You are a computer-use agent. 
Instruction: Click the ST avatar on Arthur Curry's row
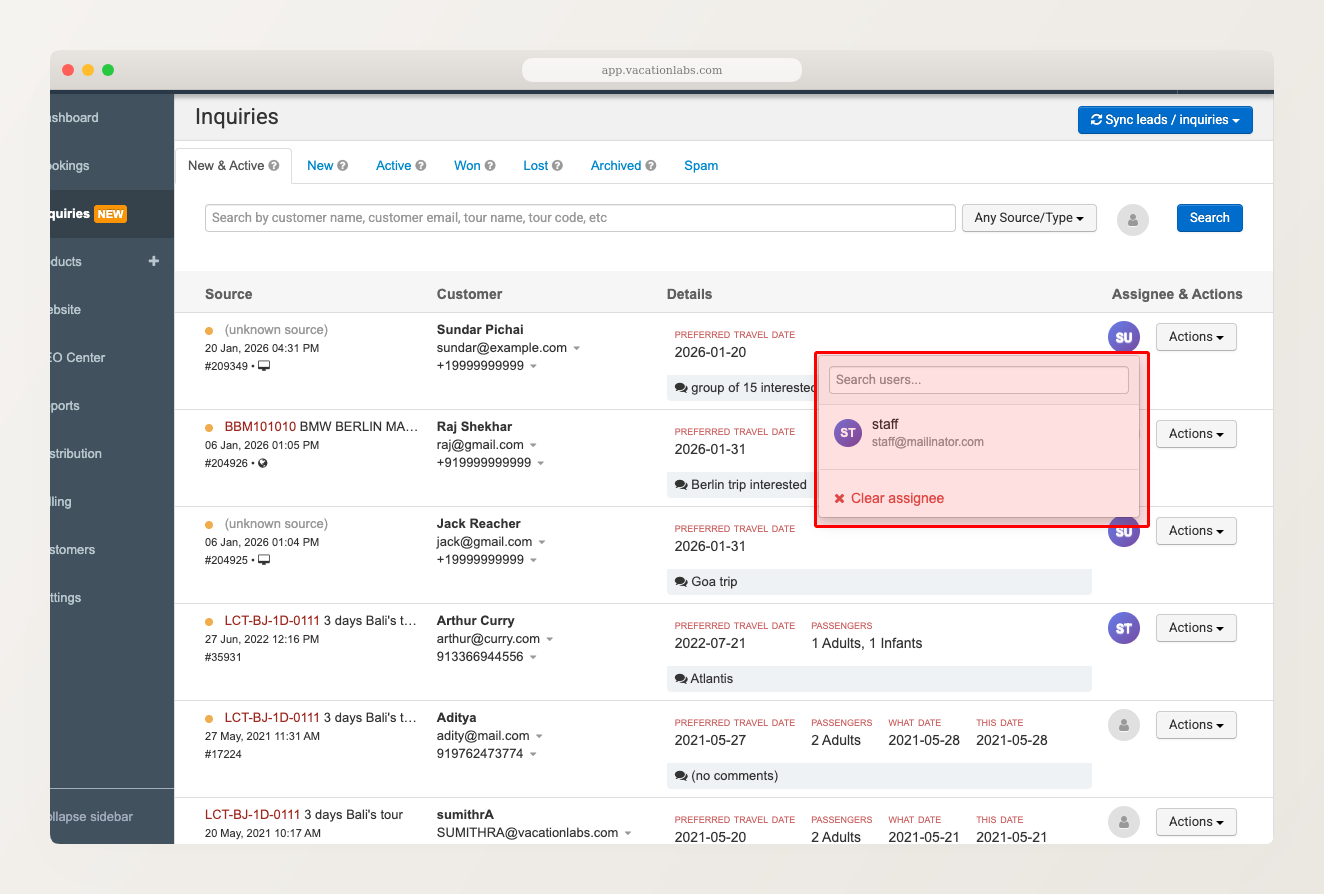(1123, 628)
